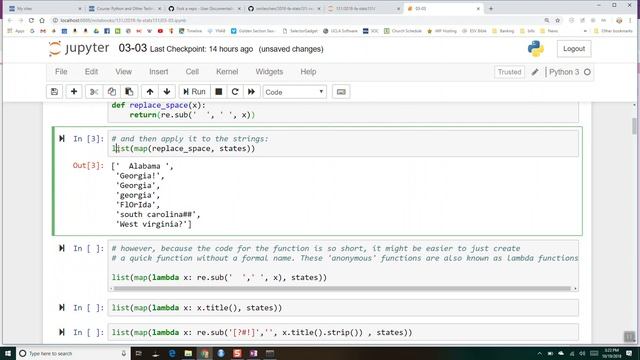Viewport: 640px width, 360px height.
Task: Click into the list(map(replace_space, states)) code cell
Action: click(x=343, y=143)
